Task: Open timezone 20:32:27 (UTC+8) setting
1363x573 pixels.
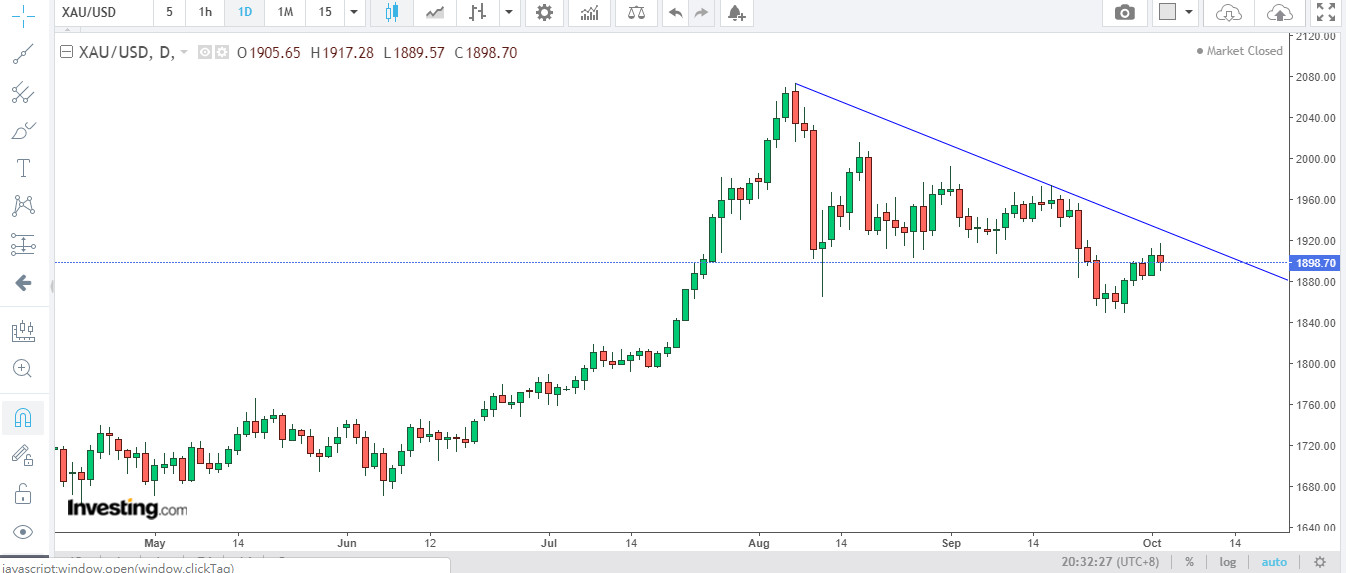Action: coord(1112,562)
